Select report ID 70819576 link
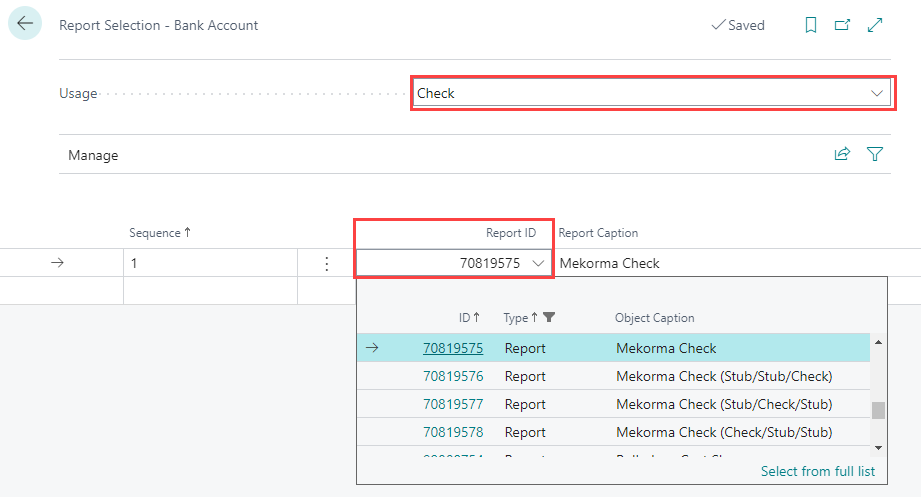The width and height of the screenshot is (921, 497). point(453,376)
